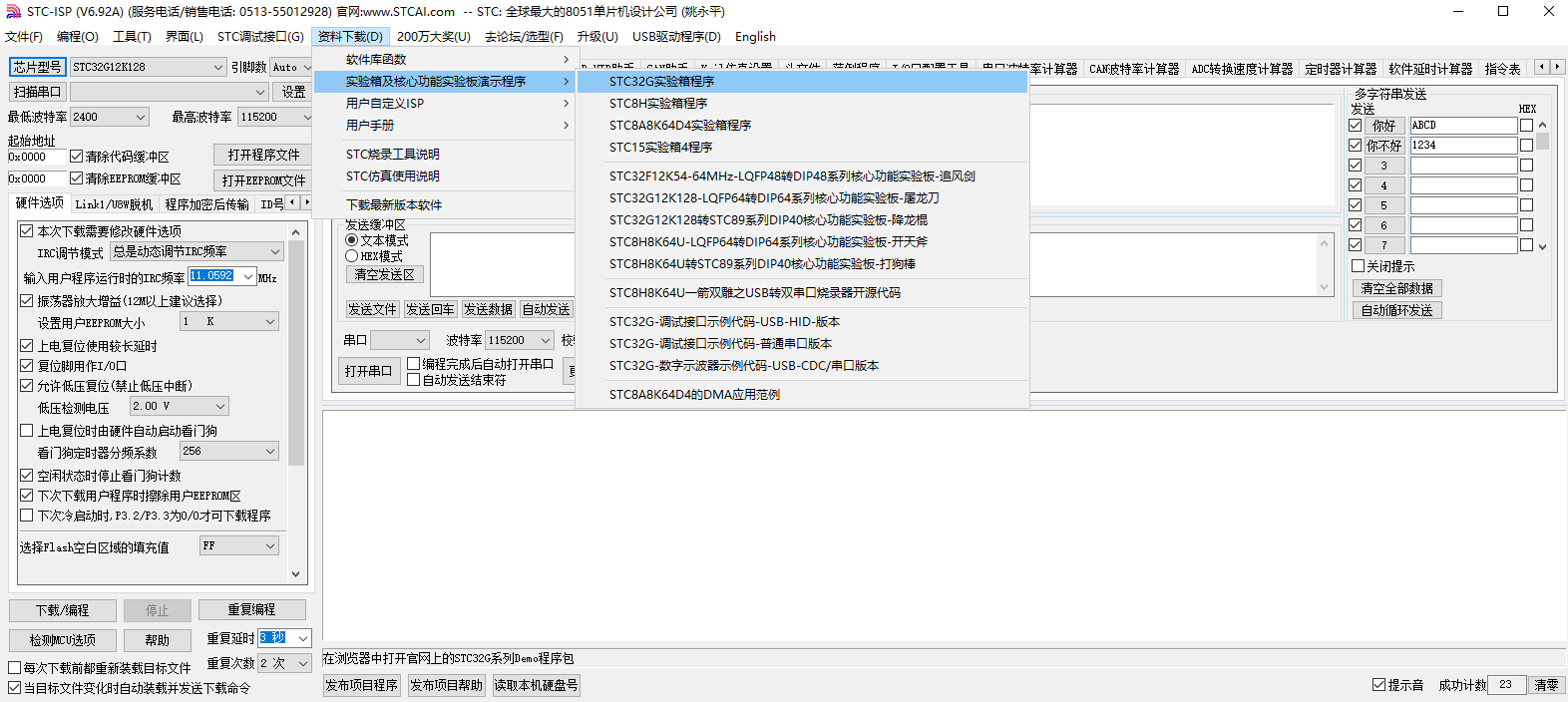Choose STC8H实验箱程序 from the submenu
Screen dimensions: 1568x702
tap(802, 103)
